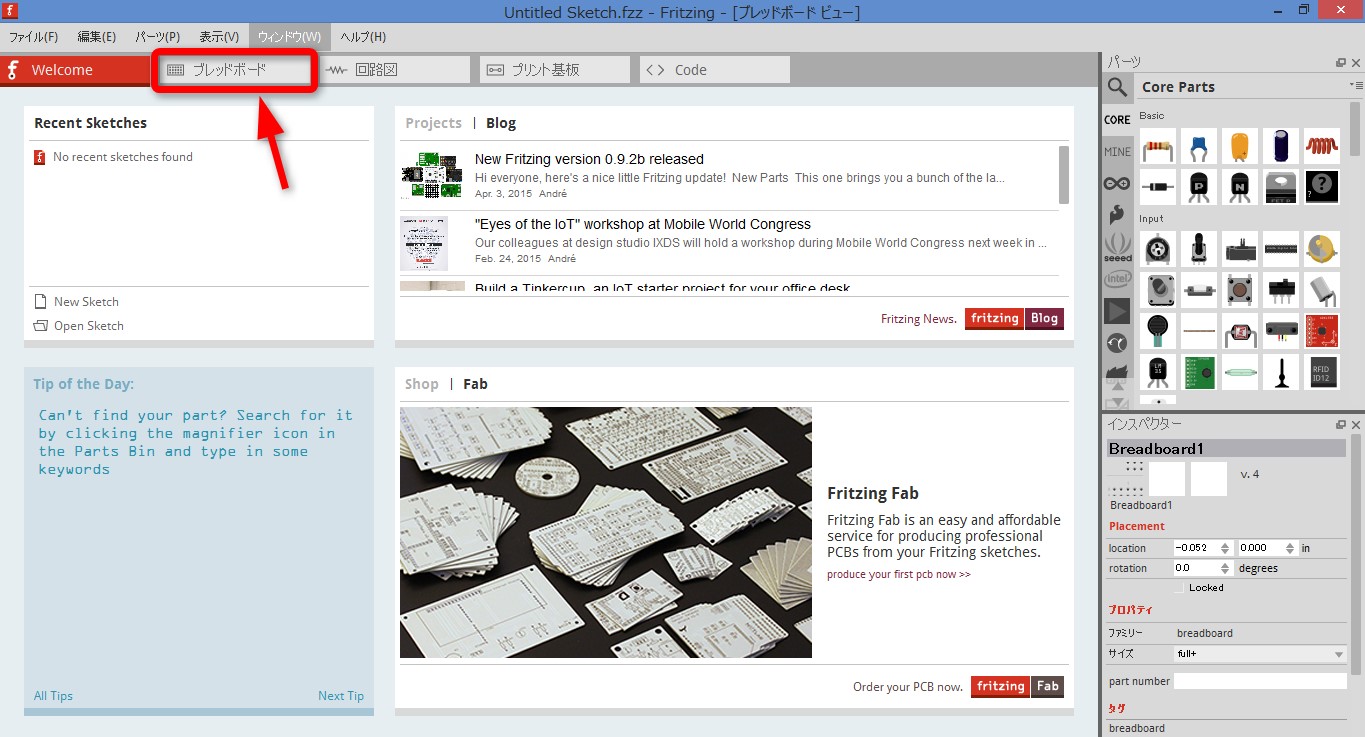Select the green circuit board part
Image resolution: width=1365 pixels, height=737 pixels.
click(x=1199, y=372)
